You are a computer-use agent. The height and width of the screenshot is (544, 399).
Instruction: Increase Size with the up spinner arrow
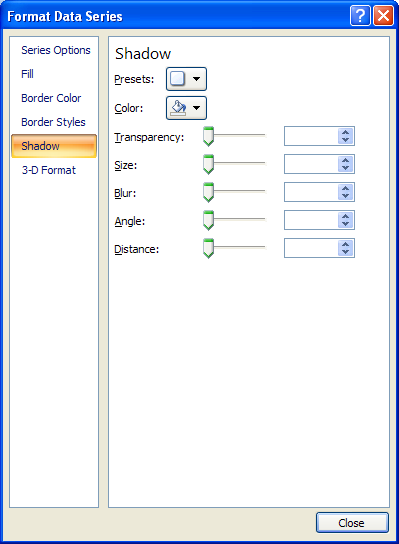click(346, 160)
